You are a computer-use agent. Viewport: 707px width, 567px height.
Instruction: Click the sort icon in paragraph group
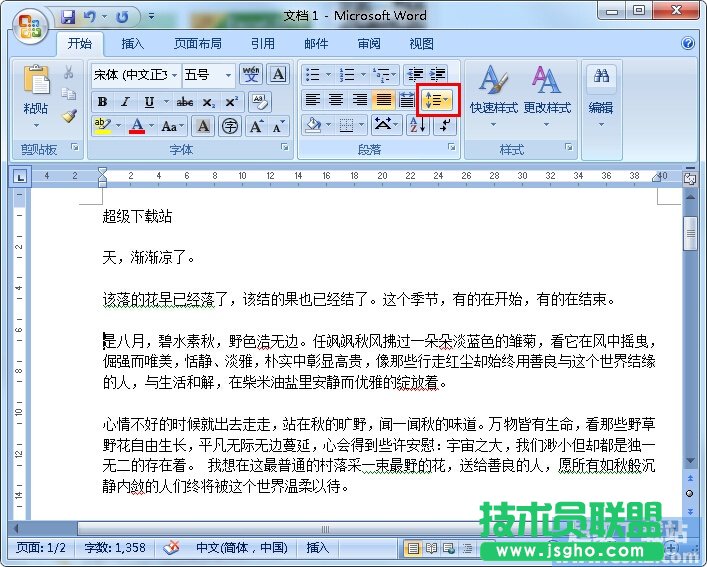click(415, 125)
